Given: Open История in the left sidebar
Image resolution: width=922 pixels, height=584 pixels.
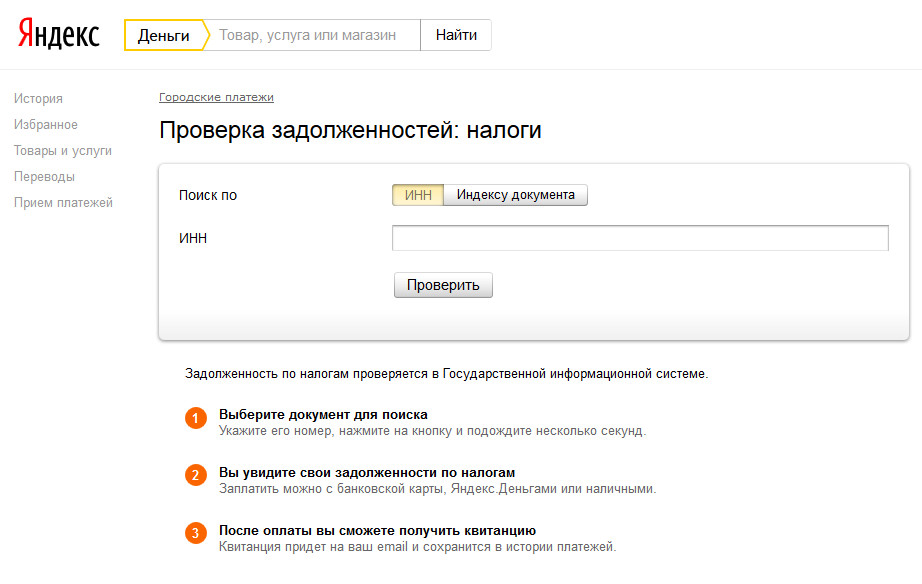Looking at the screenshot, I should [x=38, y=98].
